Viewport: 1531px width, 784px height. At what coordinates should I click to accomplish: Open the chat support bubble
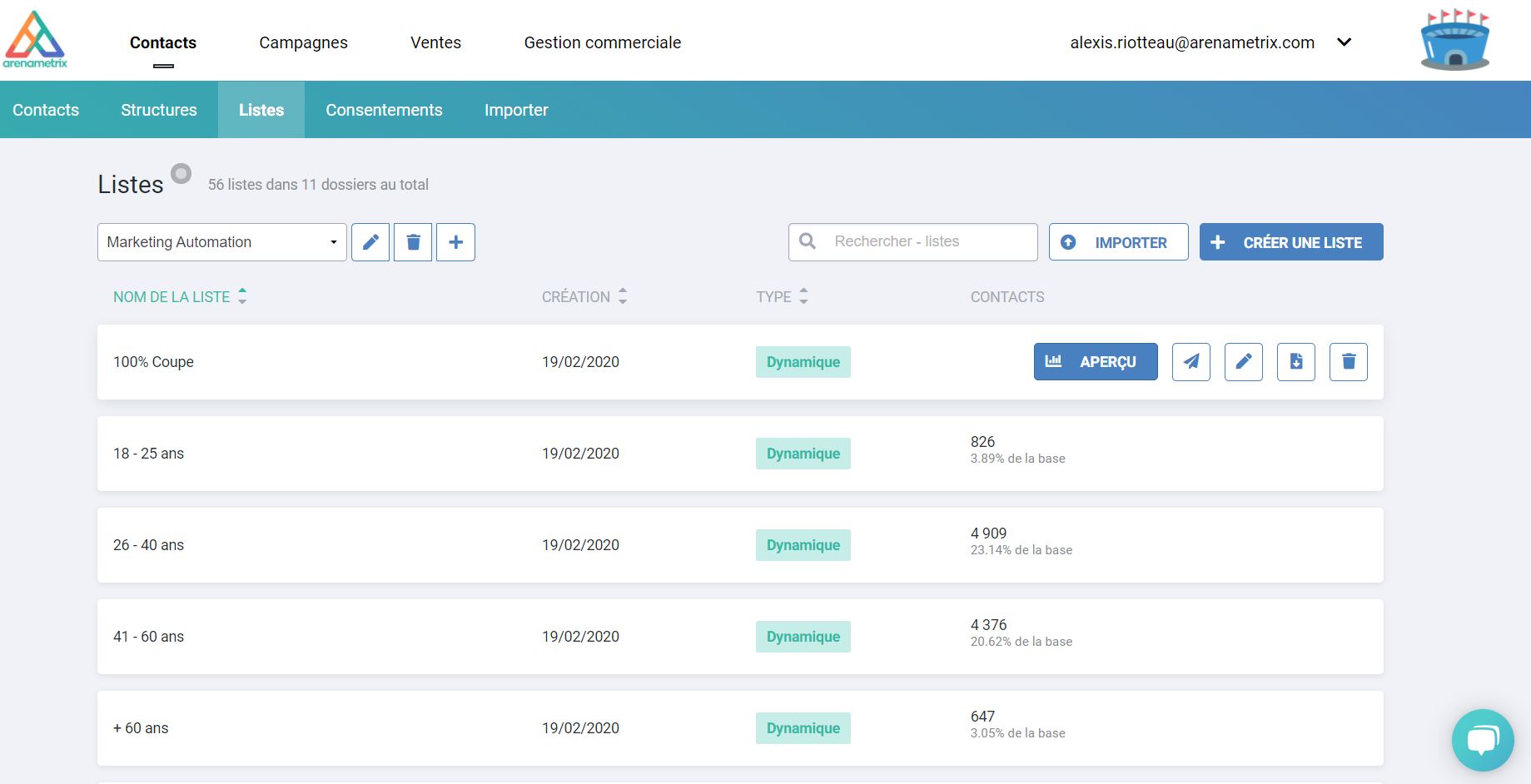pyautogui.click(x=1483, y=740)
